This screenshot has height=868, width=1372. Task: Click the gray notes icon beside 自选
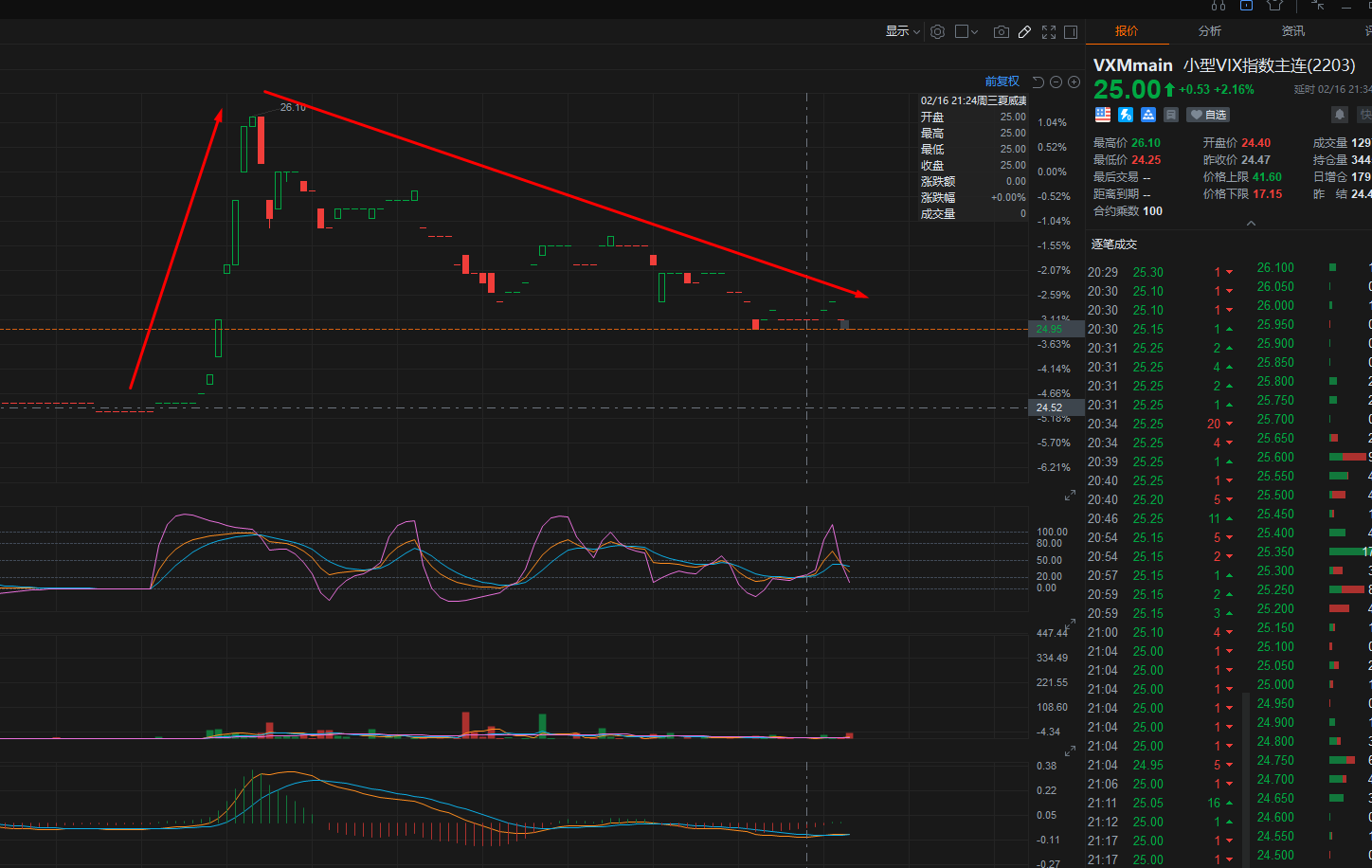point(1171,115)
